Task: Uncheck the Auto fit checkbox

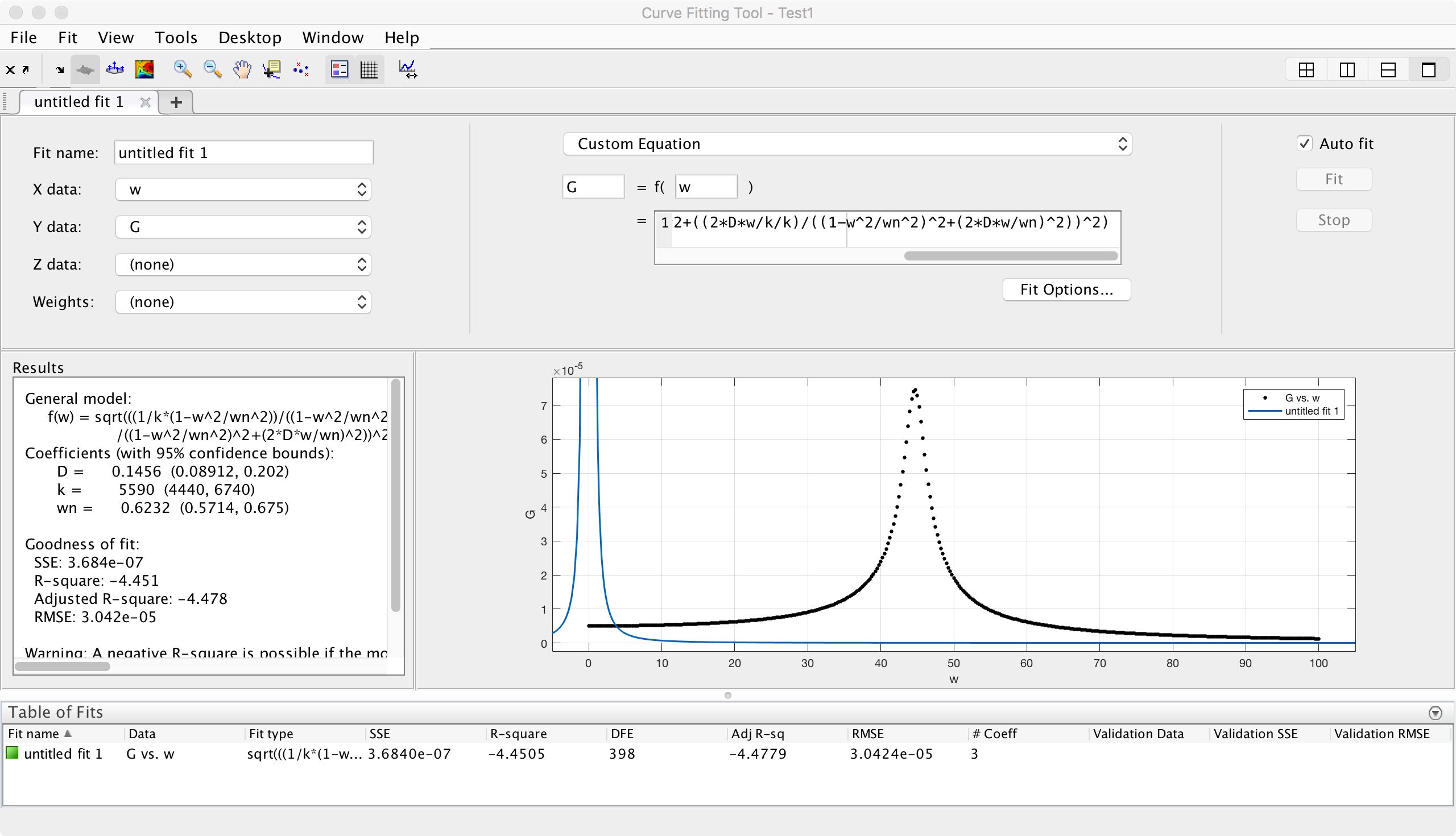Action: (x=1305, y=143)
